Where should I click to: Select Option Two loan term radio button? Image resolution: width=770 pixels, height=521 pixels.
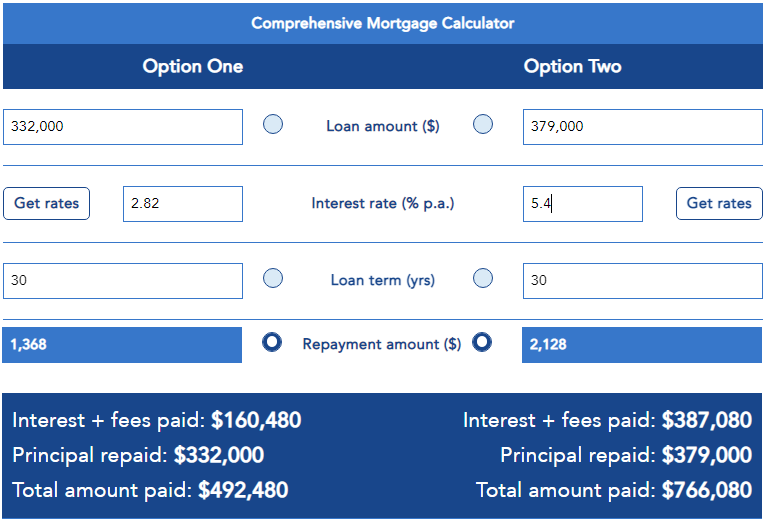coord(483,279)
